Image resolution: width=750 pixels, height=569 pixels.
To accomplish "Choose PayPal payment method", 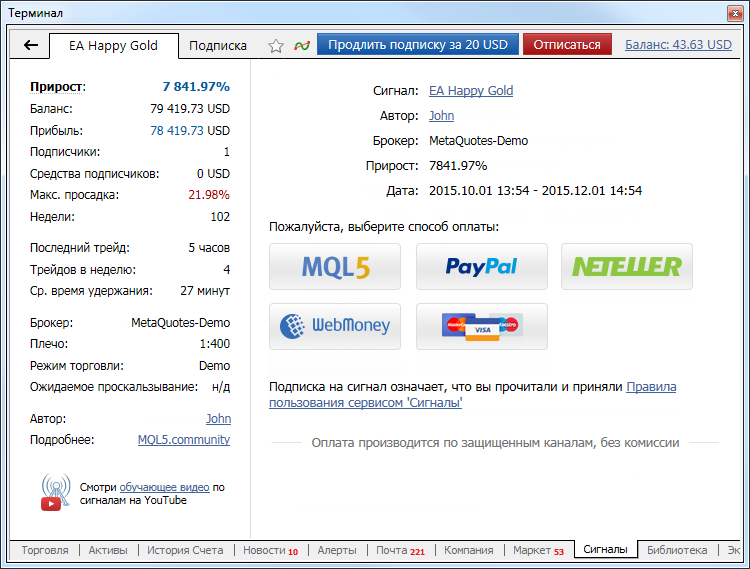I will click(482, 267).
